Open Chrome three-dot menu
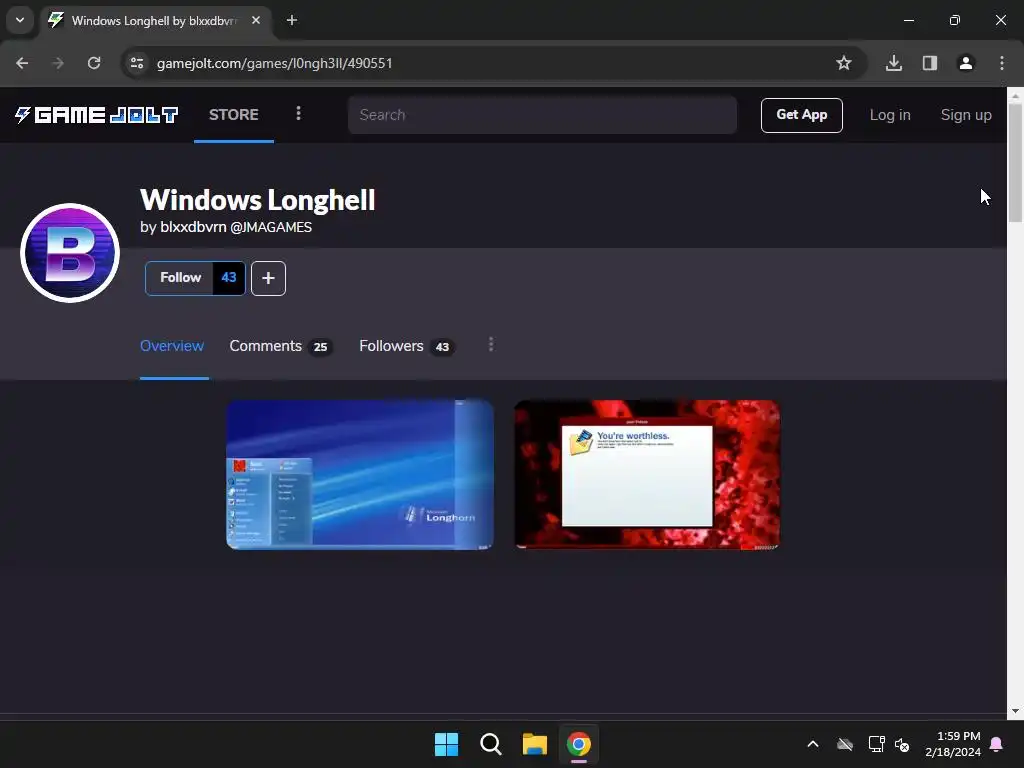This screenshot has width=1024, height=768. click(1002, 63)
